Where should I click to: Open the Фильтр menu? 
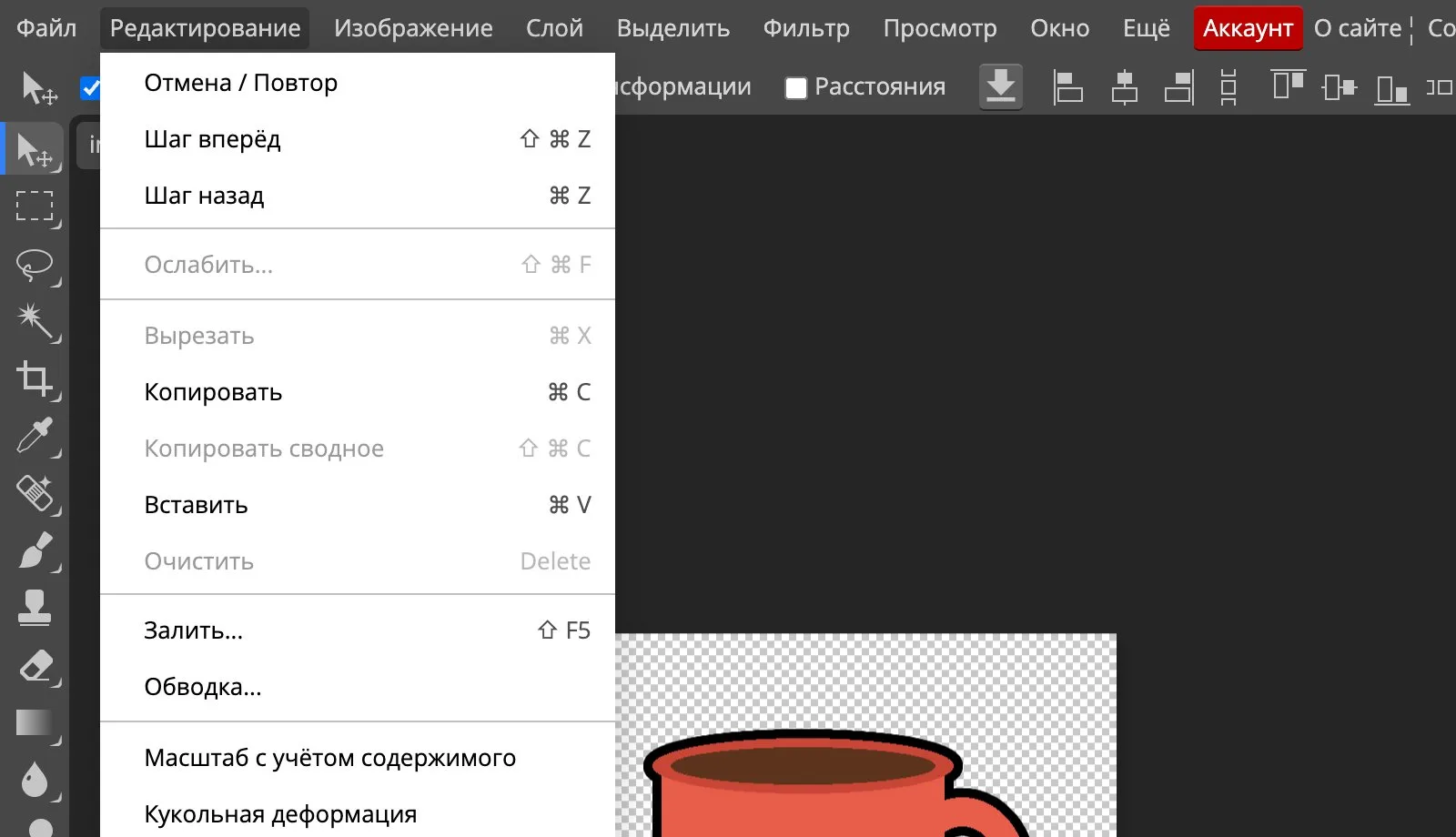[806, 28]
